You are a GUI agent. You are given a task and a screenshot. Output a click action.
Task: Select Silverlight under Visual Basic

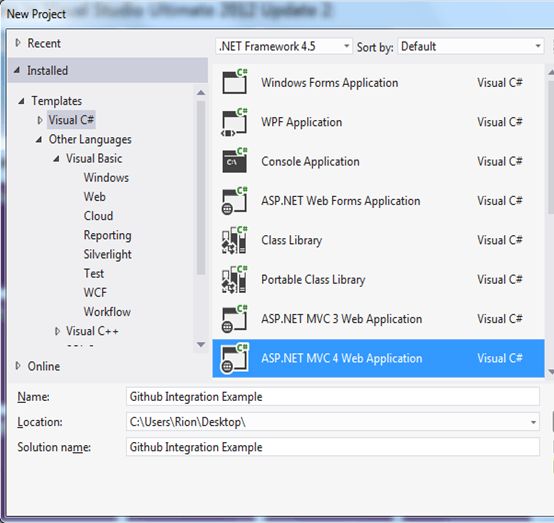[x=107, y=254]
